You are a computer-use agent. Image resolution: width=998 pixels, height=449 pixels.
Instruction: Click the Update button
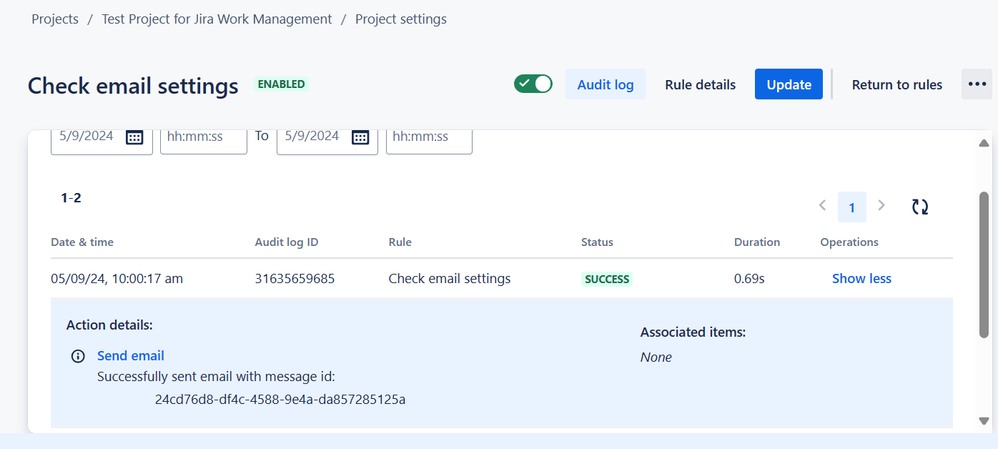(789, 84)
